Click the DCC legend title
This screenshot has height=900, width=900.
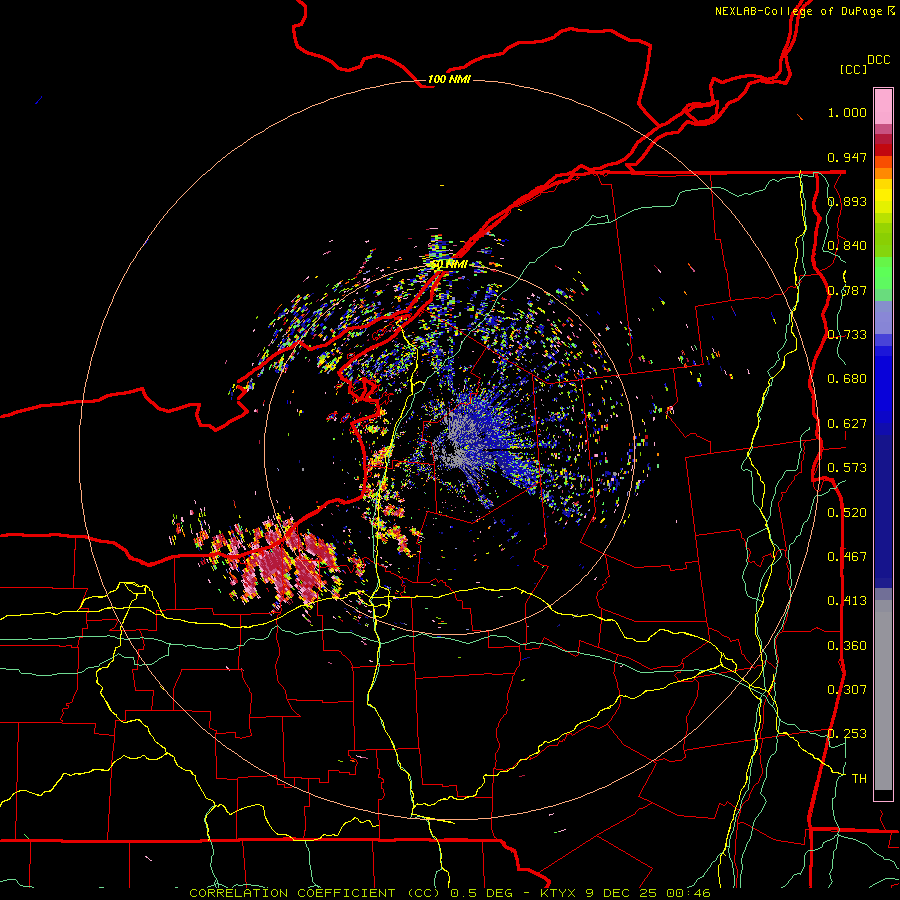(x=879, y=60)
